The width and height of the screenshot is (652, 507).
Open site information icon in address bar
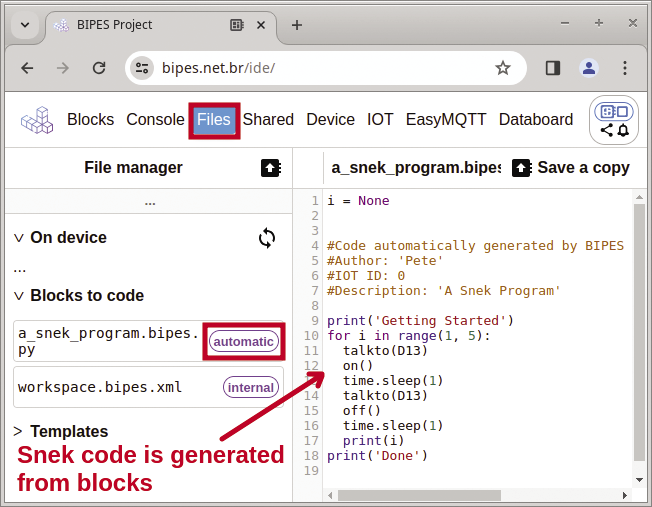pyautogui.click(x=142, y=68)
